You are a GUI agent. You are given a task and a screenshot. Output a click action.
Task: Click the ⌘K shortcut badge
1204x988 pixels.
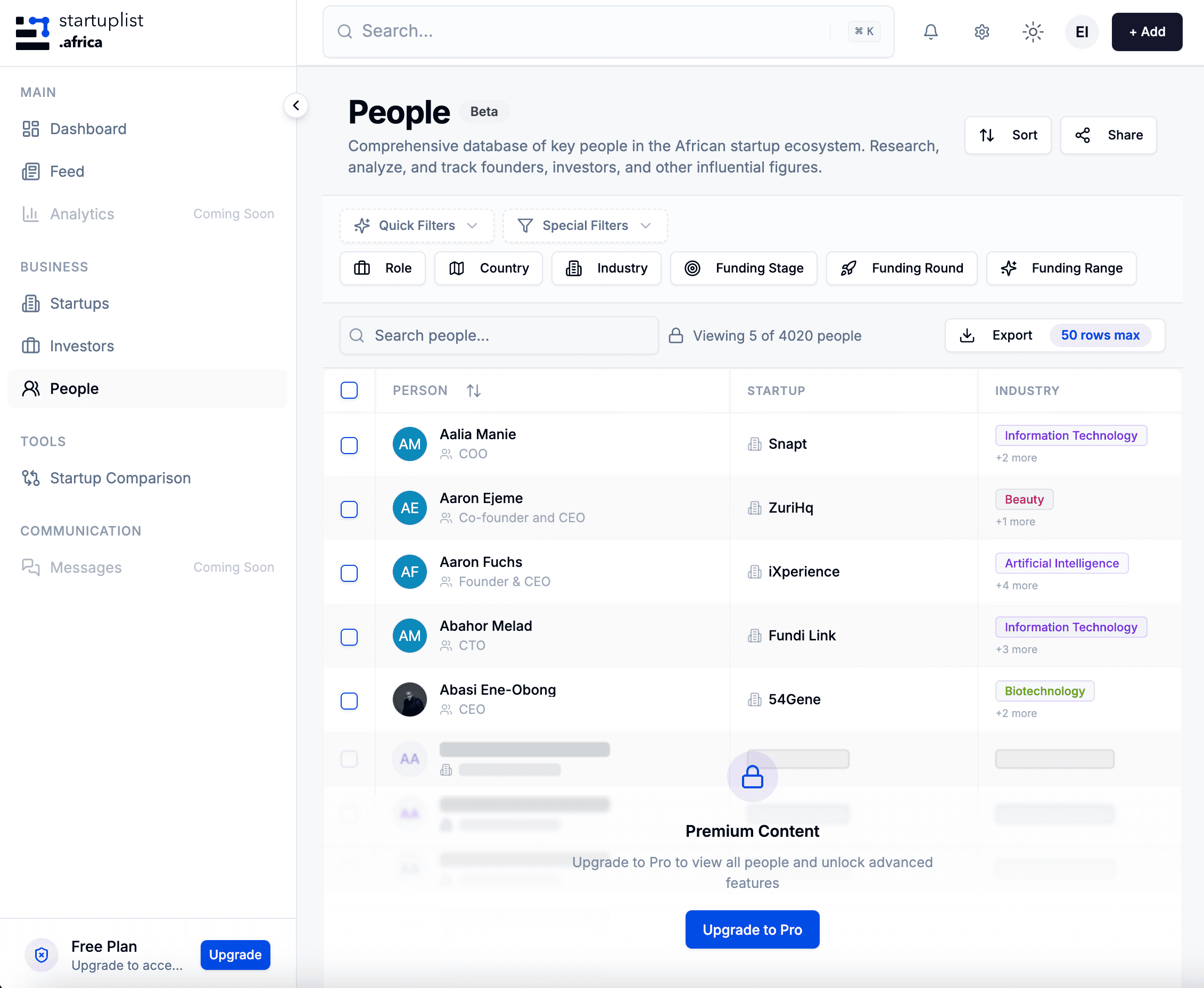[x=864, y=31]
